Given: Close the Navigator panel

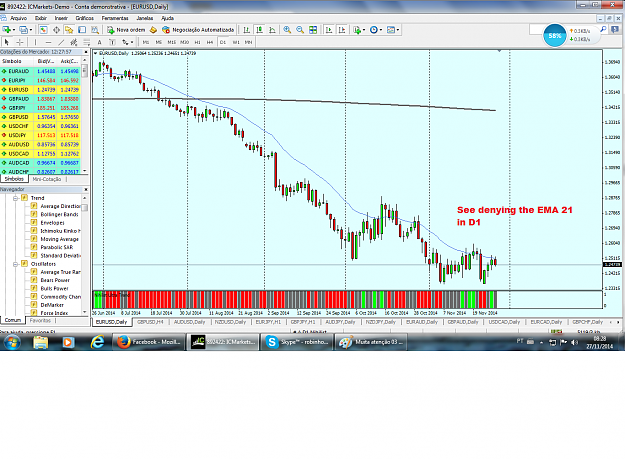Looking at the screenshot, I should coord(86,189).
